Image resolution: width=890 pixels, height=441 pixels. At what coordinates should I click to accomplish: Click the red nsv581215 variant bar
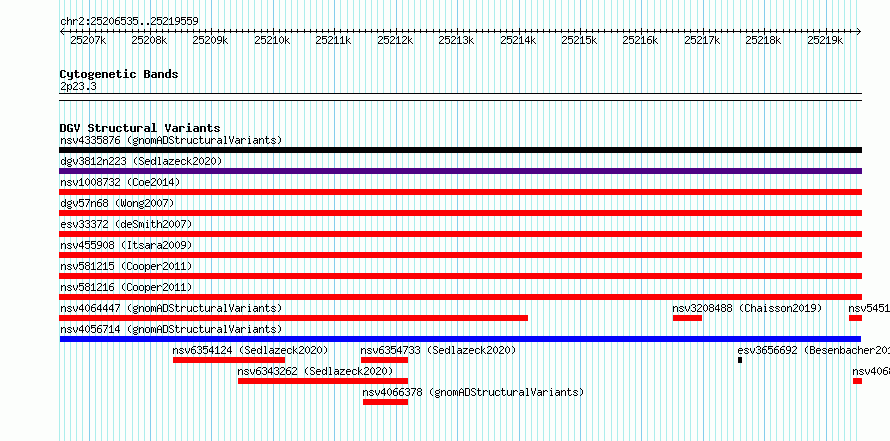click(460, 276)
